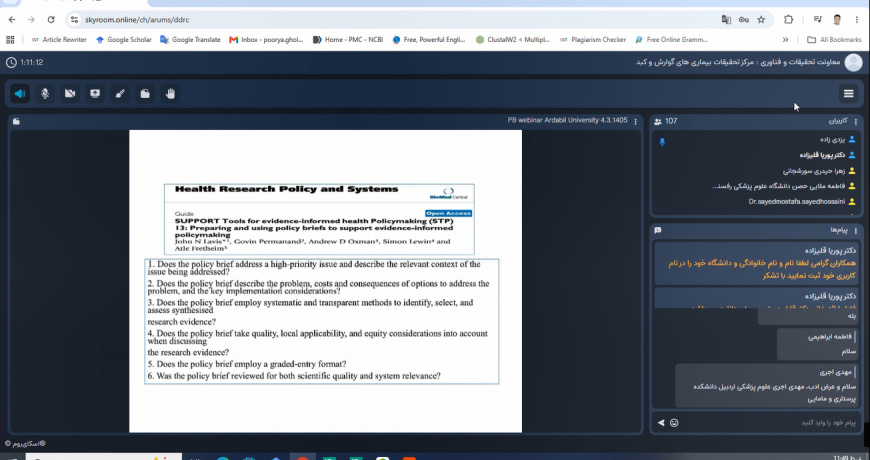This screenshot has height=460, width=870.
Task: Open Google Scholar bookmark
Action: point(124,39)
